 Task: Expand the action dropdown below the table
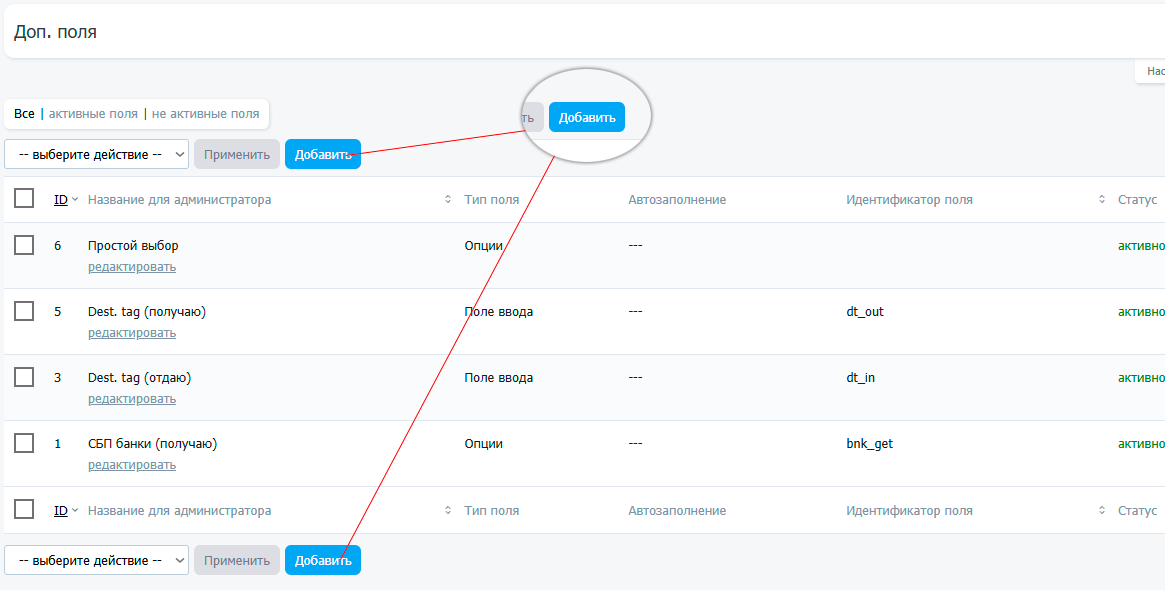click(96, 560)
